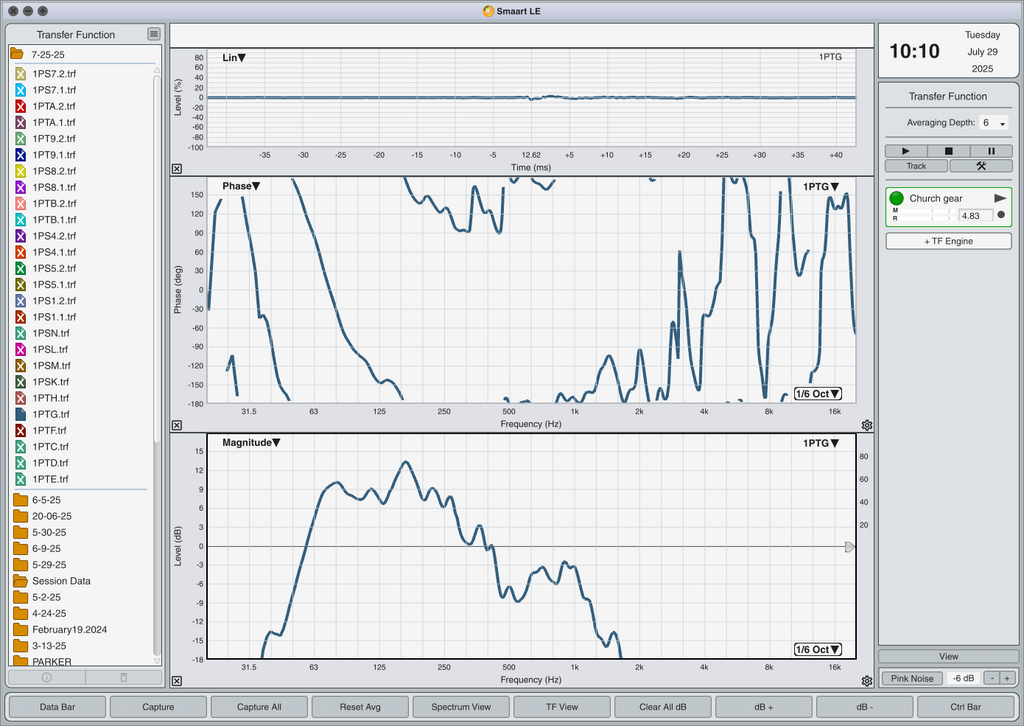Screen dimensions: 1024x726
Task: Decrease generator level with minus button
Action: [991, 678]
